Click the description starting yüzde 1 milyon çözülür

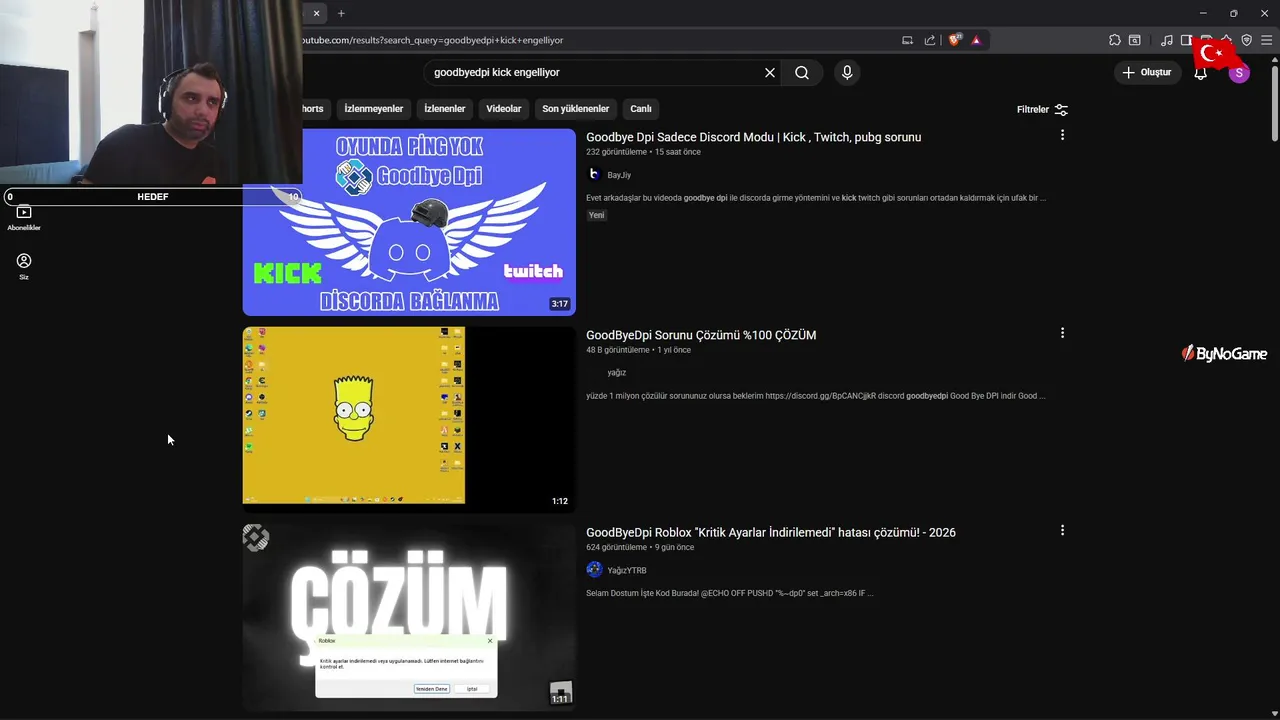(816, 396)
